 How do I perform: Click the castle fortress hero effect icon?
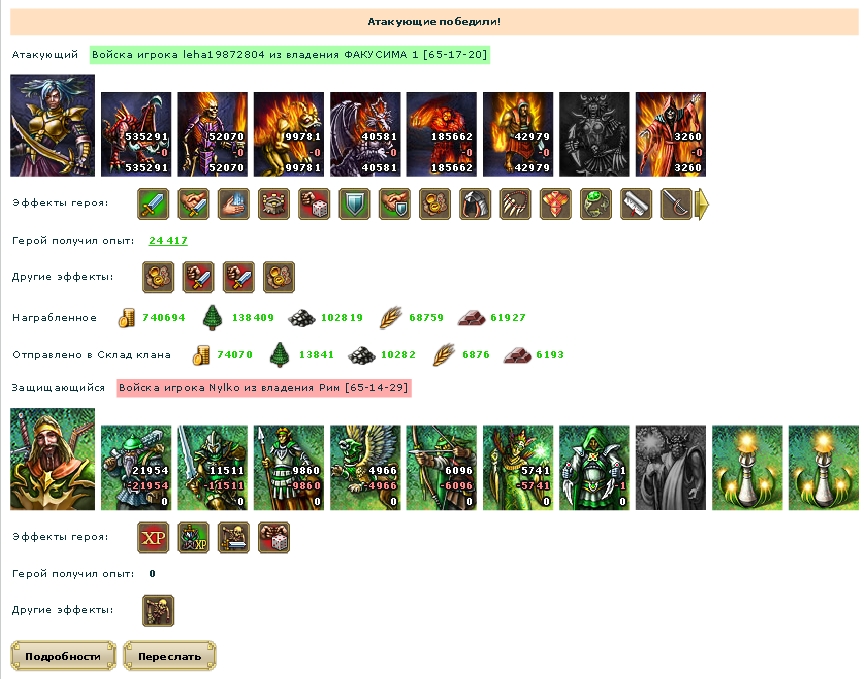click(274, 204)
